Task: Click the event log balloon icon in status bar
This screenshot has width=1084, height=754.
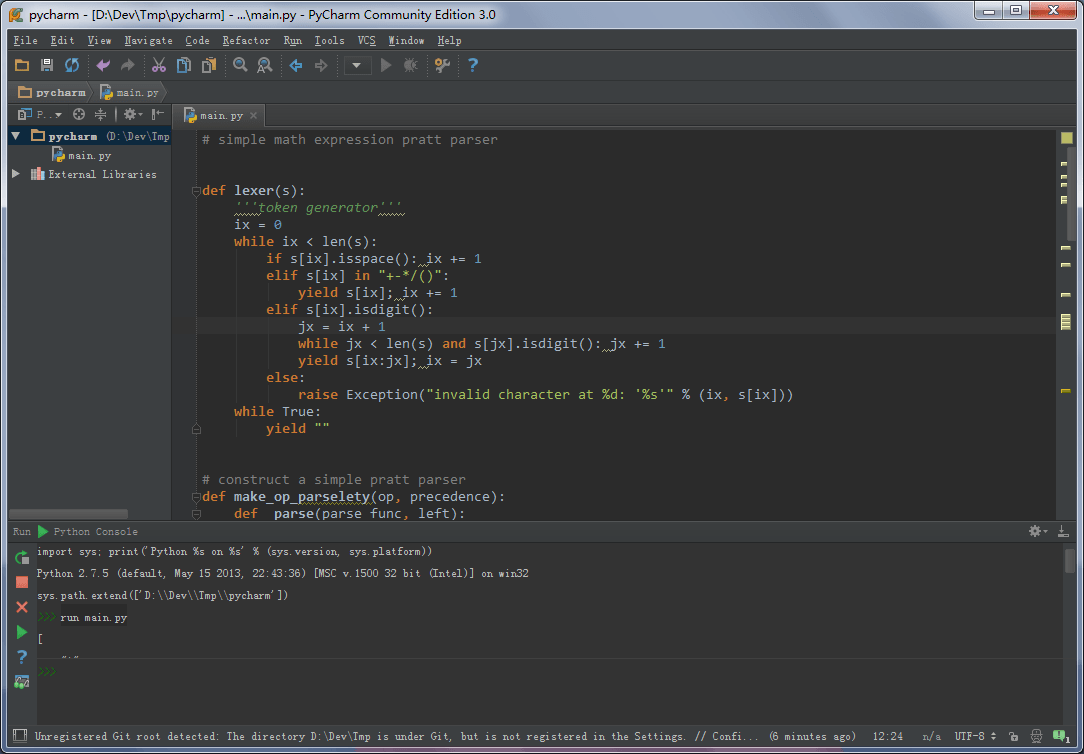Action: pyautogui.click(x=1059, y=735)
